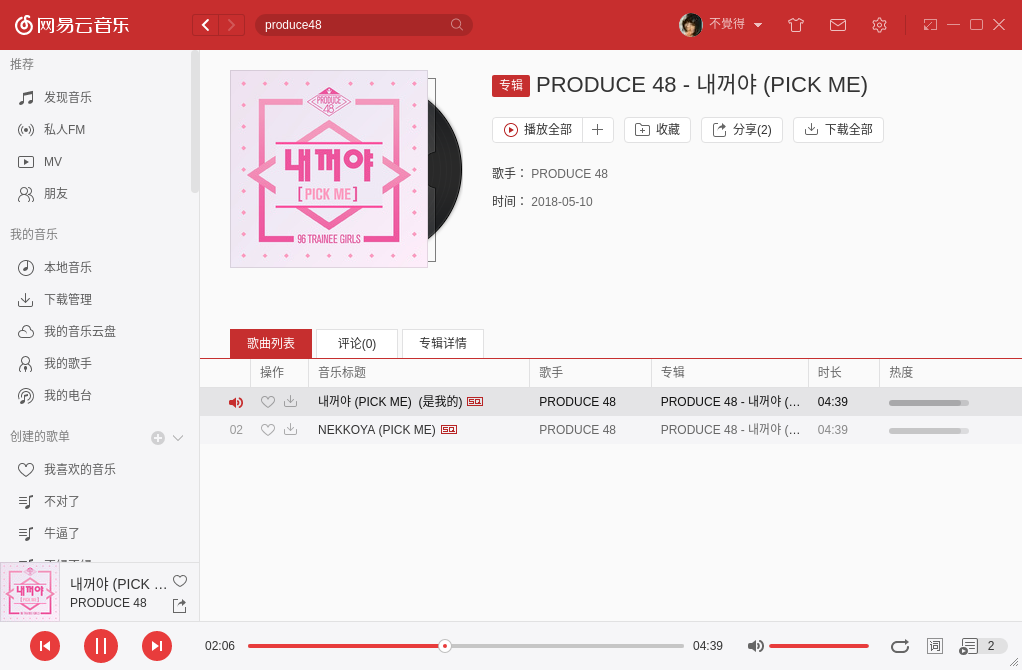The height and width of the screenshot is (670, 1022).
Task: Download the 내꺼야 (PICK ME) song row
Action: pyautogui.click(x=291, y=401)
